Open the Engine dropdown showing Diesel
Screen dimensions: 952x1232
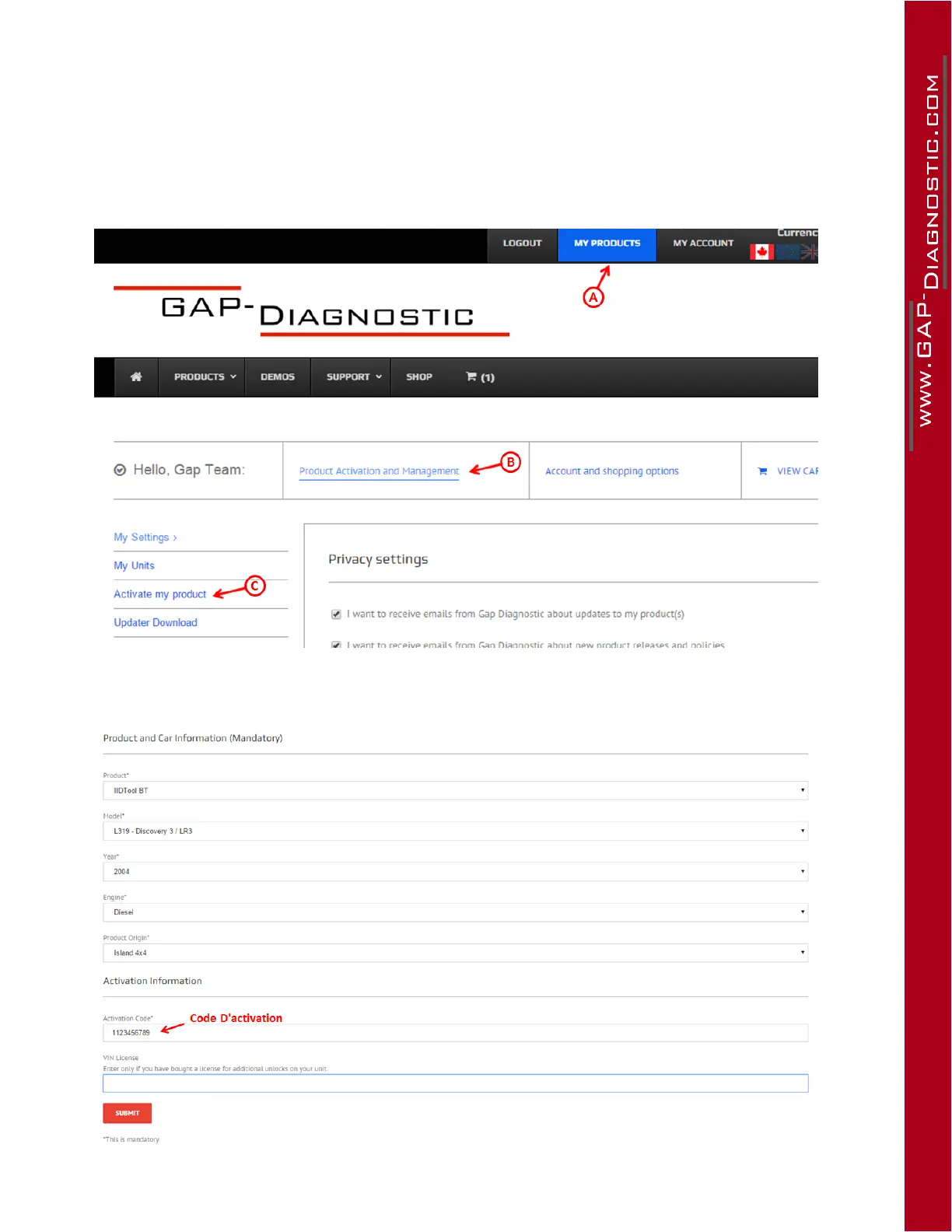click(456, 912)
